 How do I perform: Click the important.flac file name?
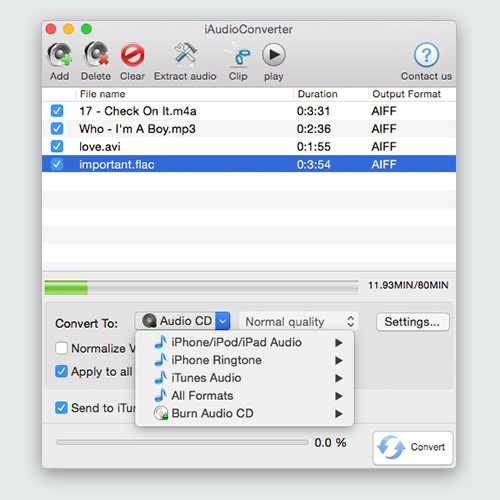(117, 164)
